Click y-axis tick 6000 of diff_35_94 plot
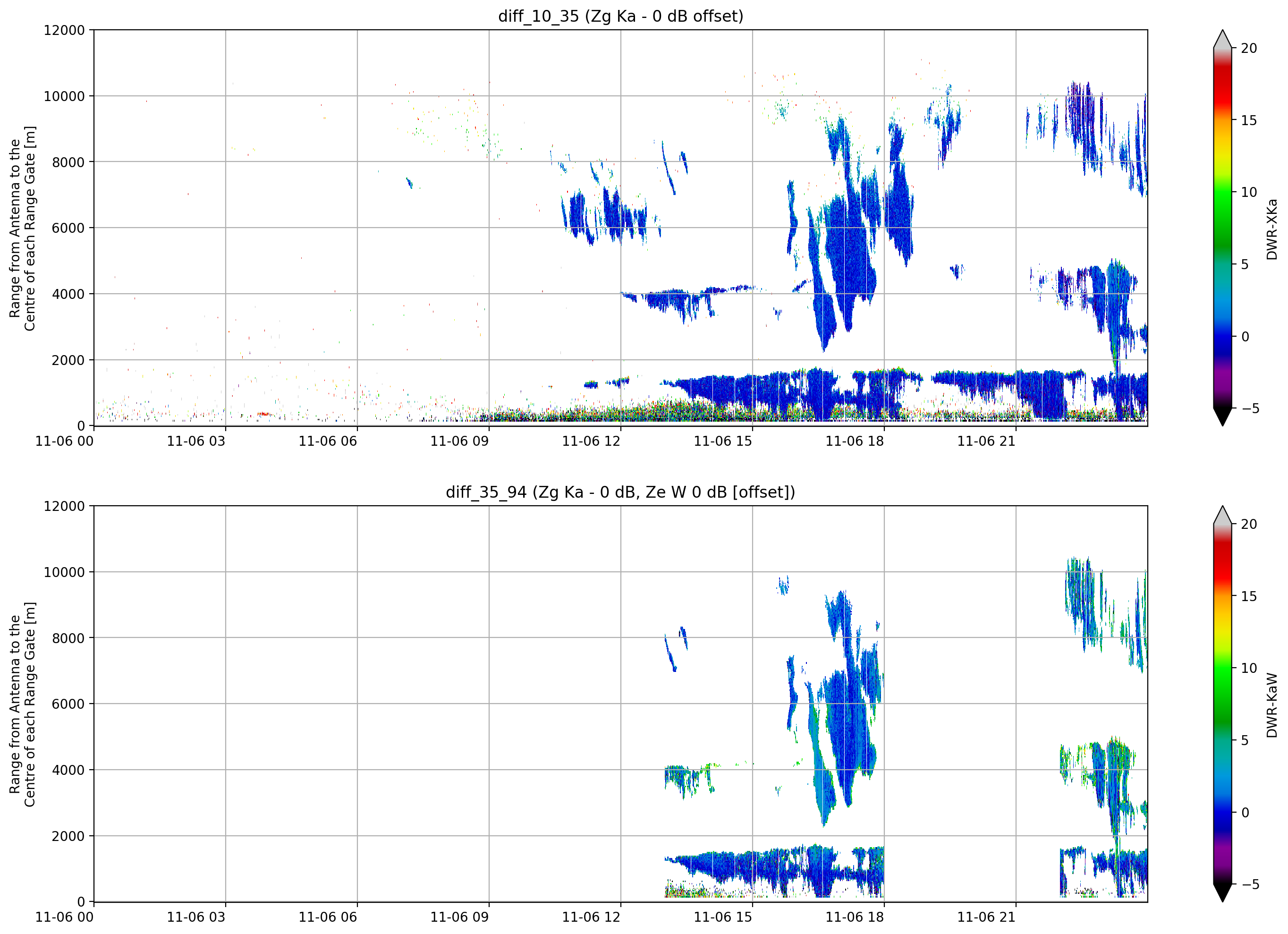1288x934 pixels. (68, 705)
